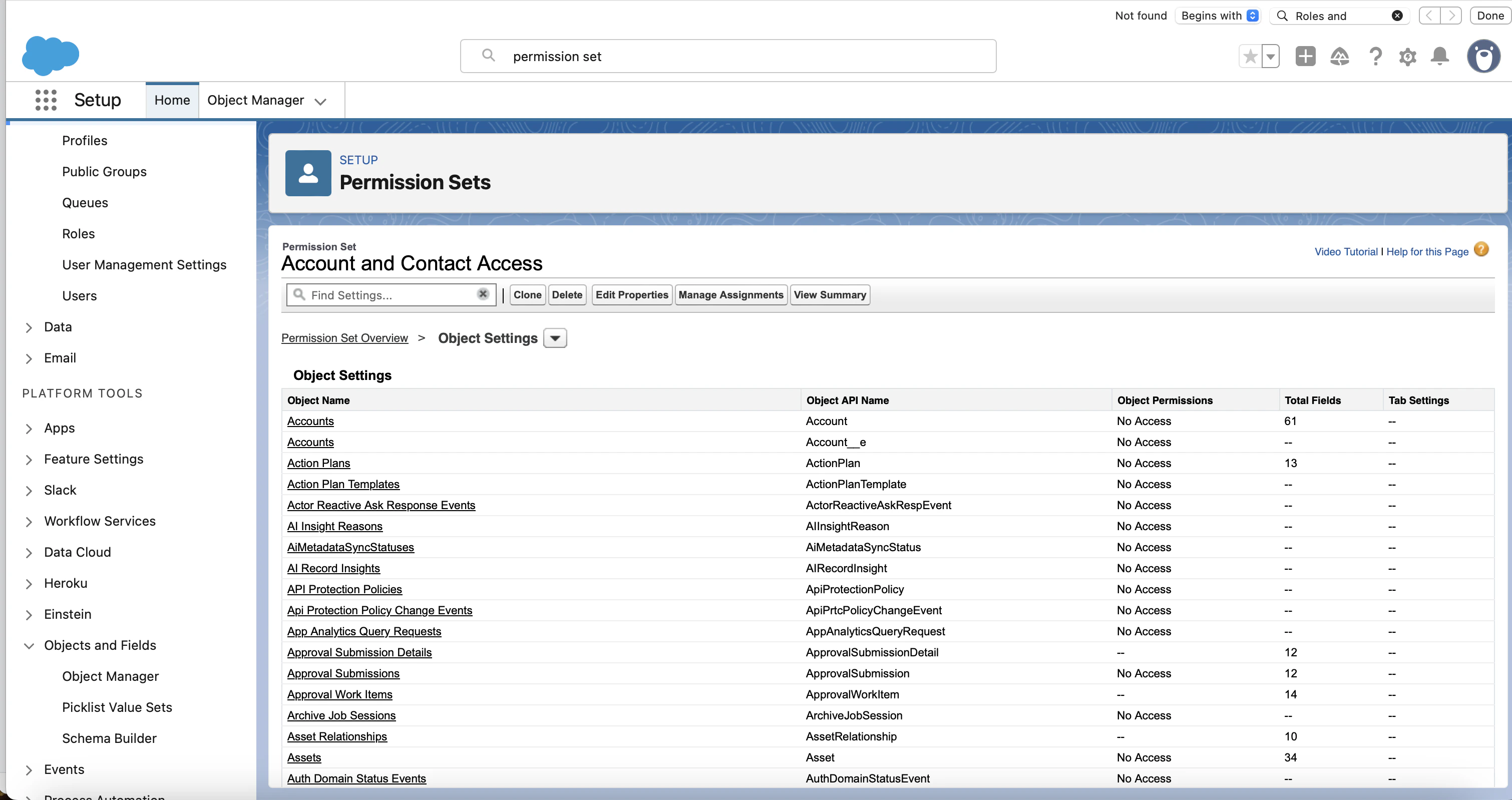Screen dimensions: 1512x800
Task: Expand the Data section in sidebar
Action: point(29,327)
